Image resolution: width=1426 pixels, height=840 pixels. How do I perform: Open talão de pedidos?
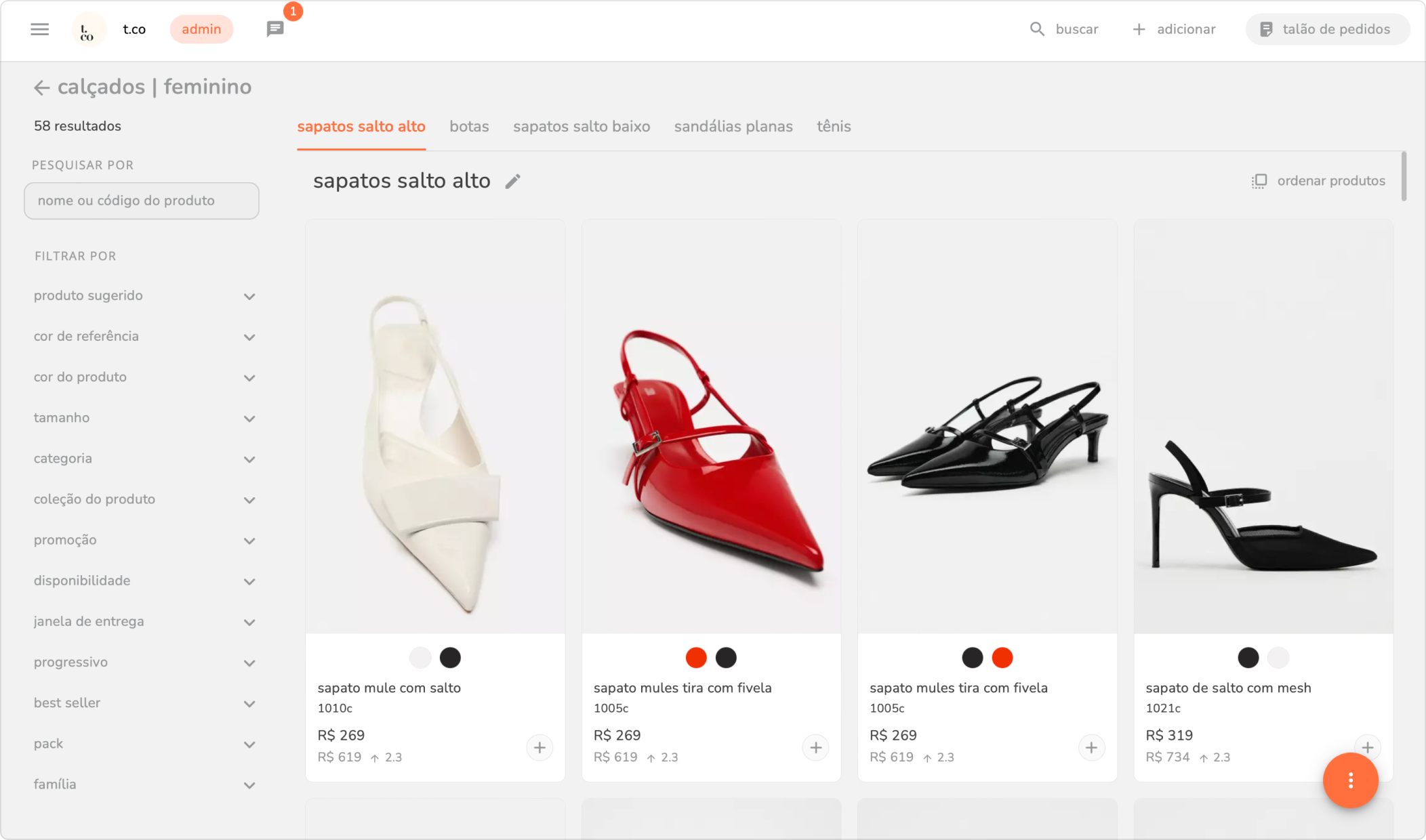coord(1327,29)
